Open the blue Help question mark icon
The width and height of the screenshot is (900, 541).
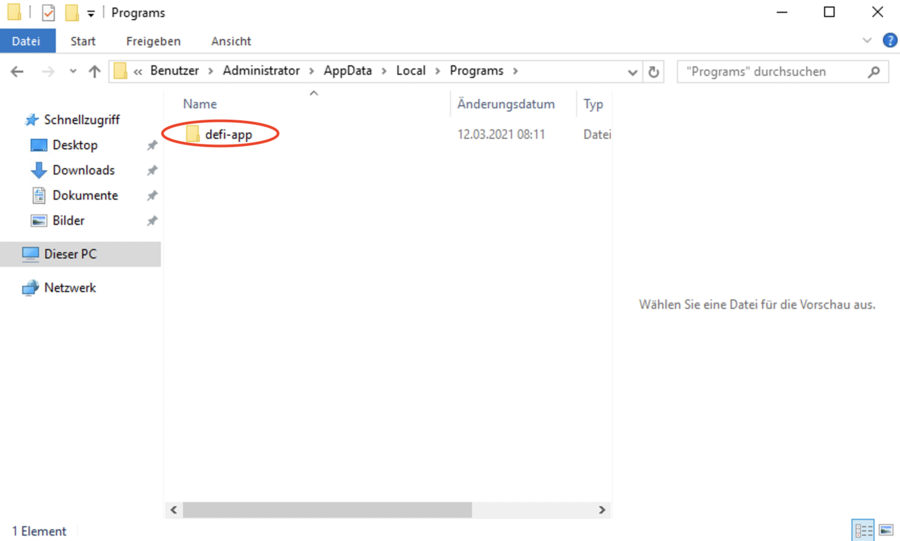[x=889, y=41]
